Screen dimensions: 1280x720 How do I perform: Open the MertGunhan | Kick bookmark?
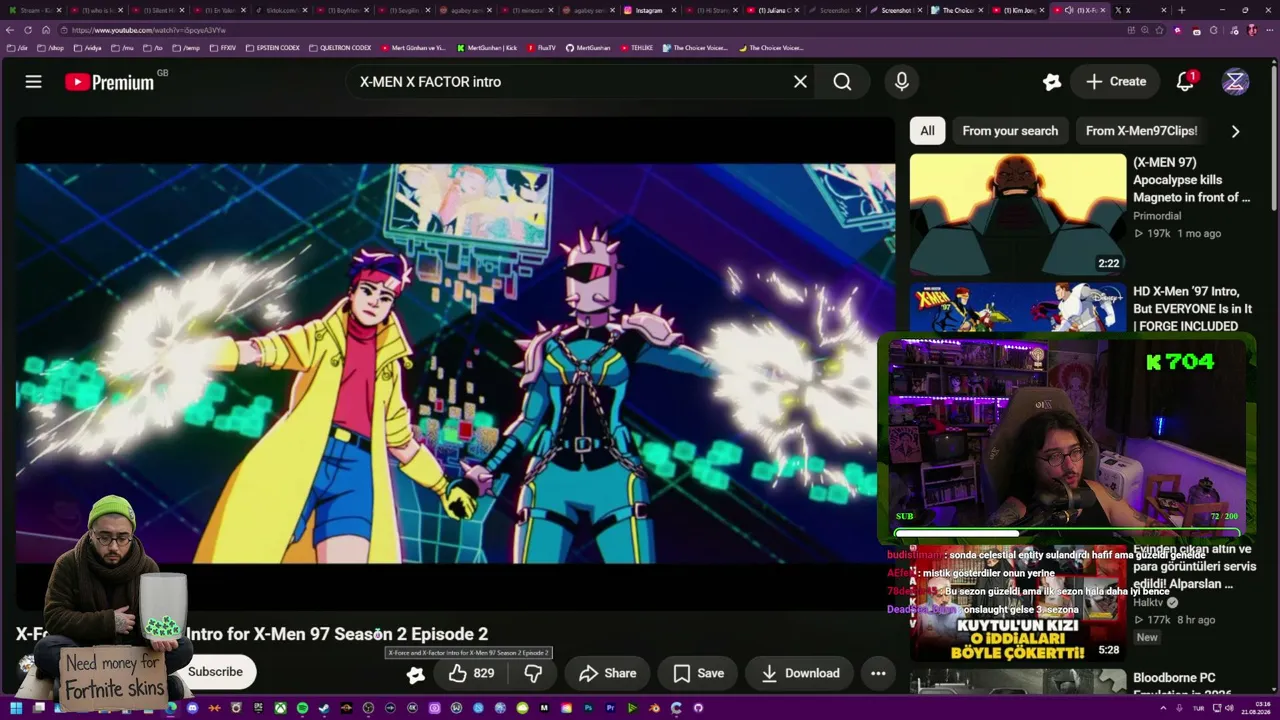pos(487,48)
